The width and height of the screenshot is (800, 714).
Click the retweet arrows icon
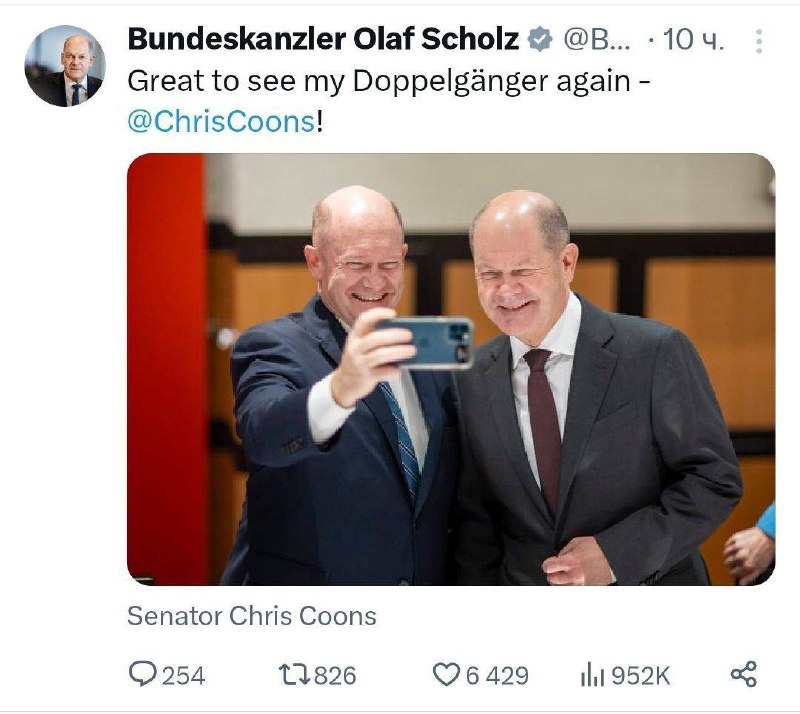click(x=294, y=675)
